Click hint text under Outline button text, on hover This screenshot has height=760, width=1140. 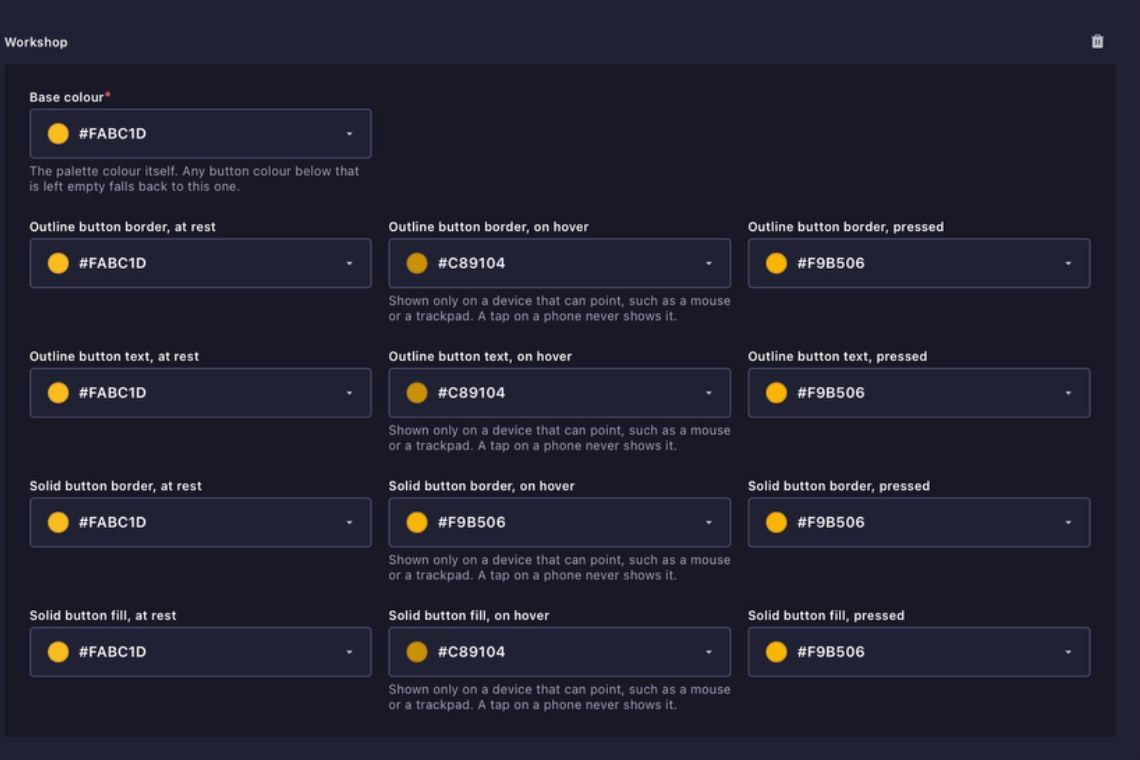click(x=559, y=438)
